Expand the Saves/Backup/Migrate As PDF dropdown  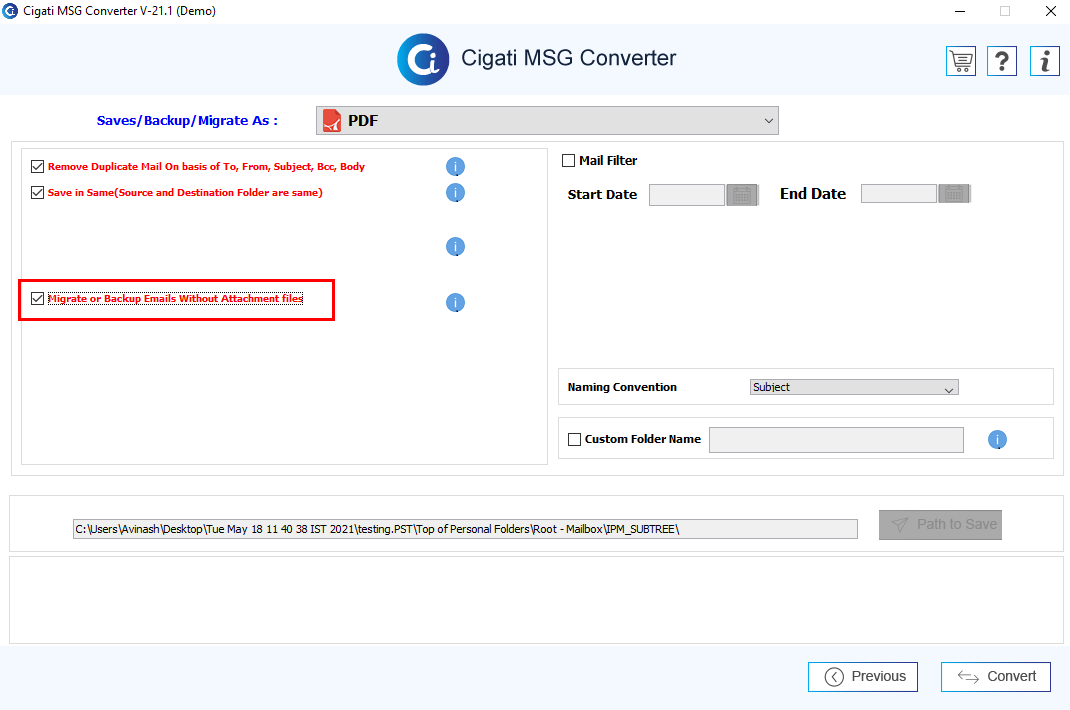point(547,121)
